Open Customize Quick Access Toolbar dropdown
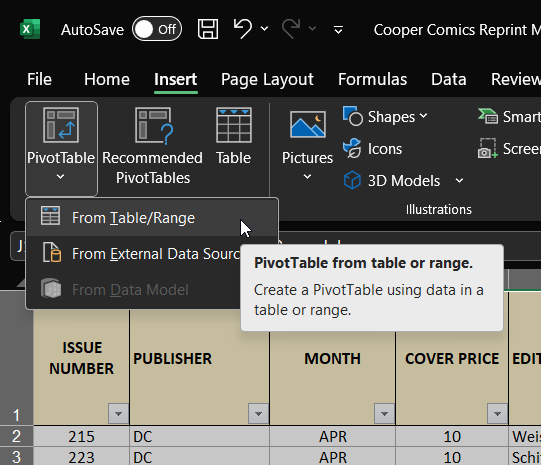 [x=338, y=30]
